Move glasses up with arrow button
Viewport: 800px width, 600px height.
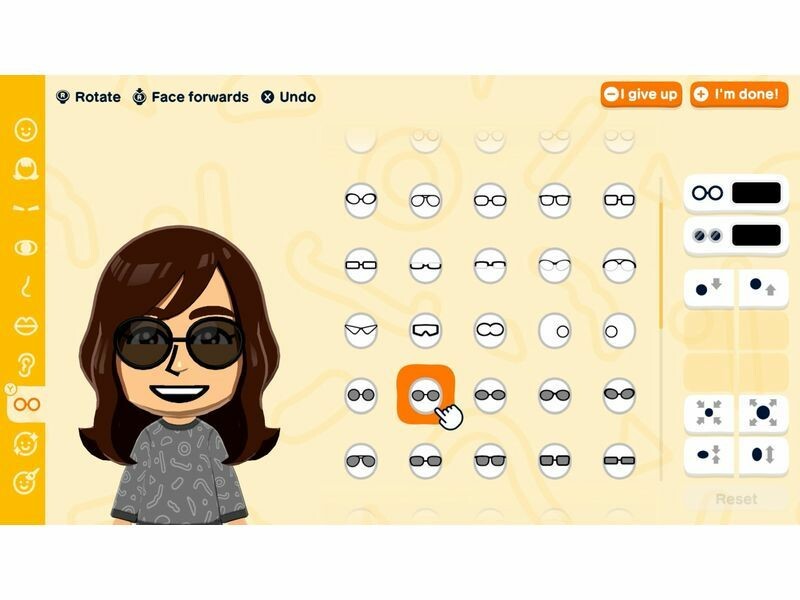coord(763,288)
